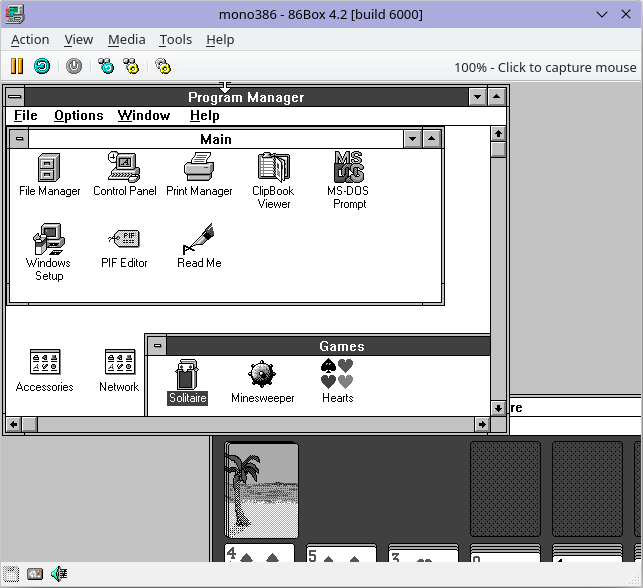Click the floppy drive status bar icon
Image resolution: width=643 pixels, height=588 pixels.
click(11, 574)
